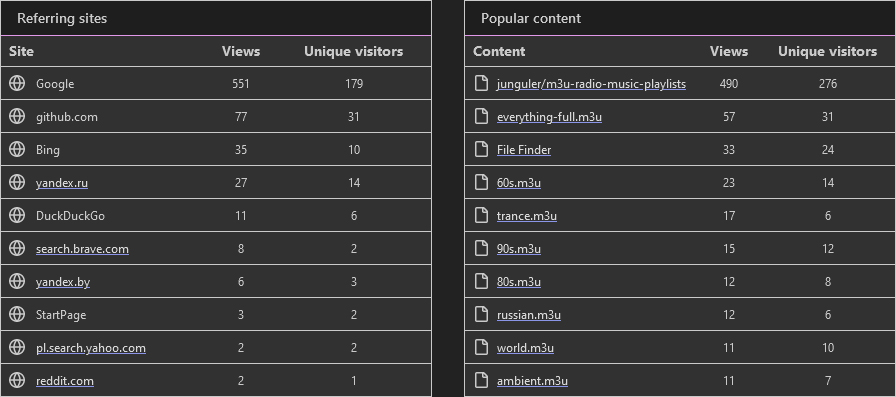
Task: Open the 90s.m3u playlist link
Action: 519,249
